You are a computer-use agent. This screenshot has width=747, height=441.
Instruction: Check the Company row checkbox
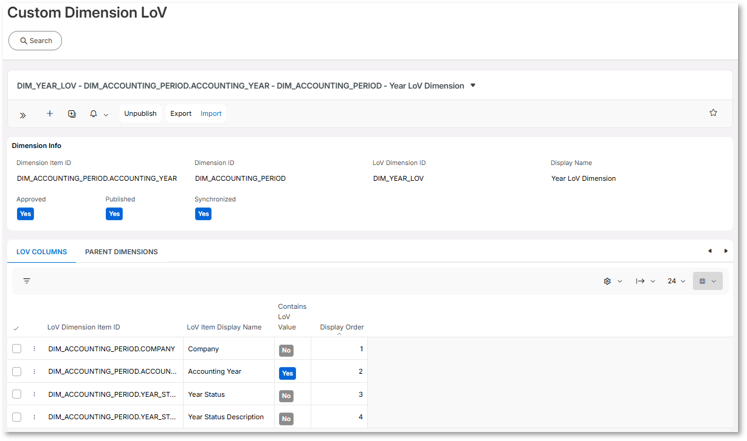pos(17,349)
